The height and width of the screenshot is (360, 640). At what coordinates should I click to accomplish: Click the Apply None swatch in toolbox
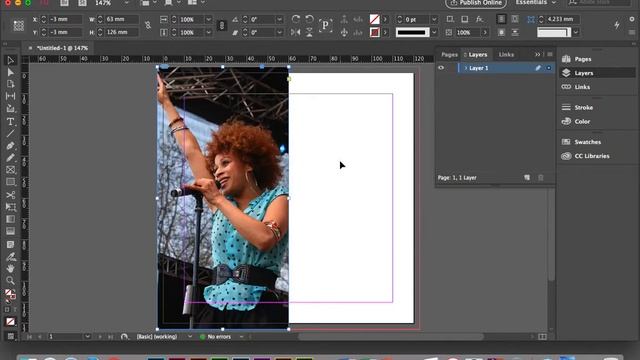tap(11, 322)
